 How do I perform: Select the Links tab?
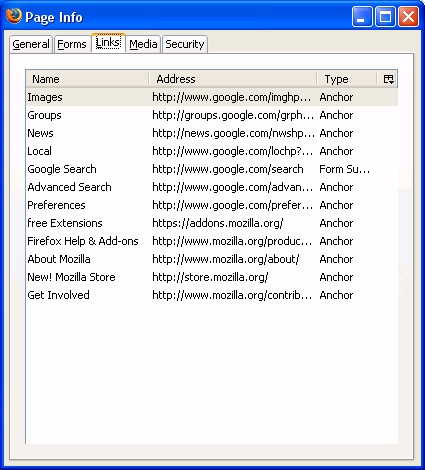(x=108, y=43)
